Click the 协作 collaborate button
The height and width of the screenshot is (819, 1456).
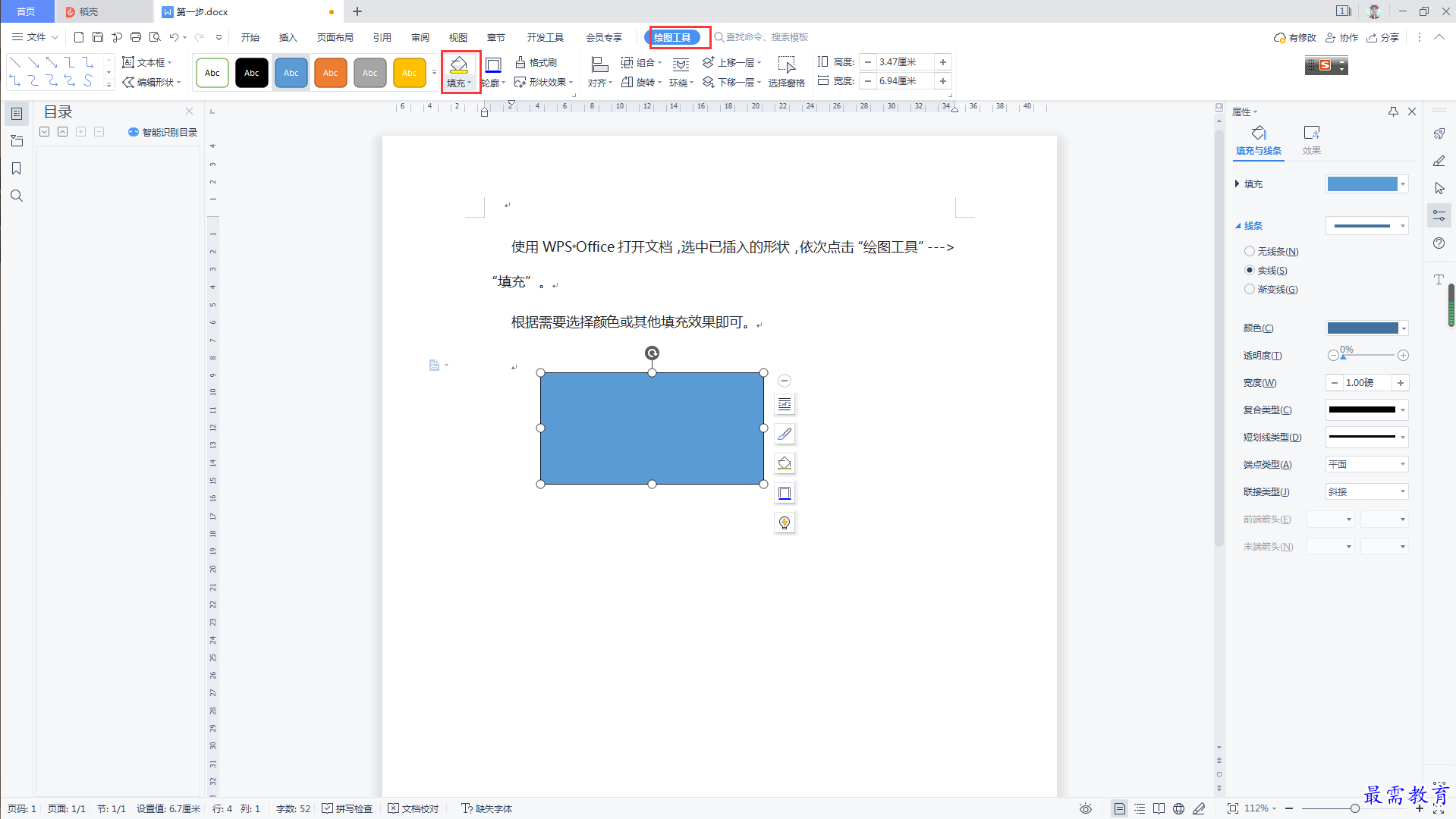(x=1341, y=37)
